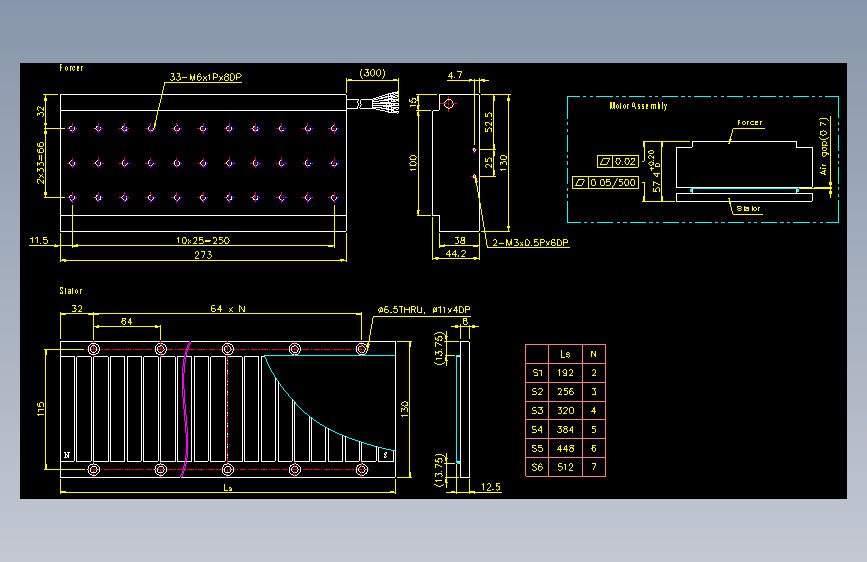Screen dimensions: 867x562
Task: Click the S6 row label
Action: (537, 467)
